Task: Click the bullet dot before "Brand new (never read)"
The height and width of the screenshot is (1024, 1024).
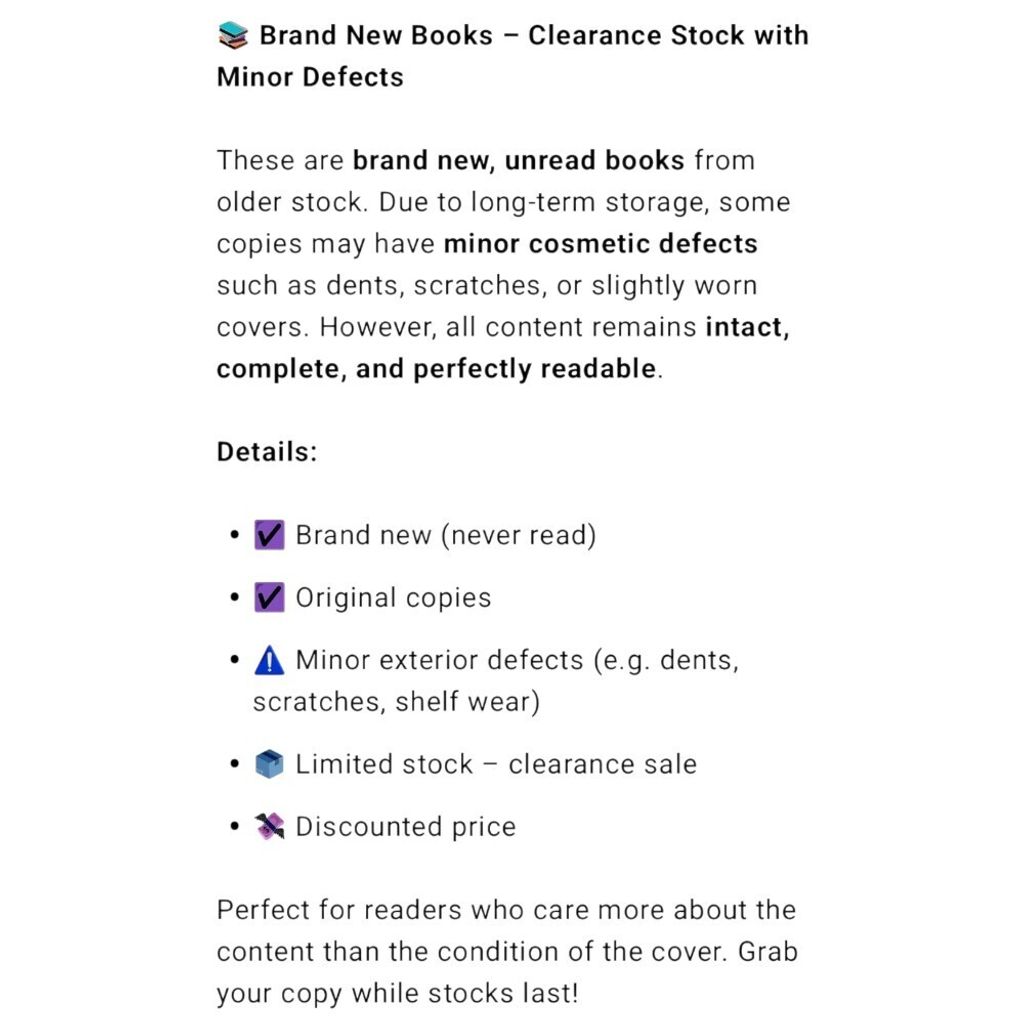Action: [235, 536]
